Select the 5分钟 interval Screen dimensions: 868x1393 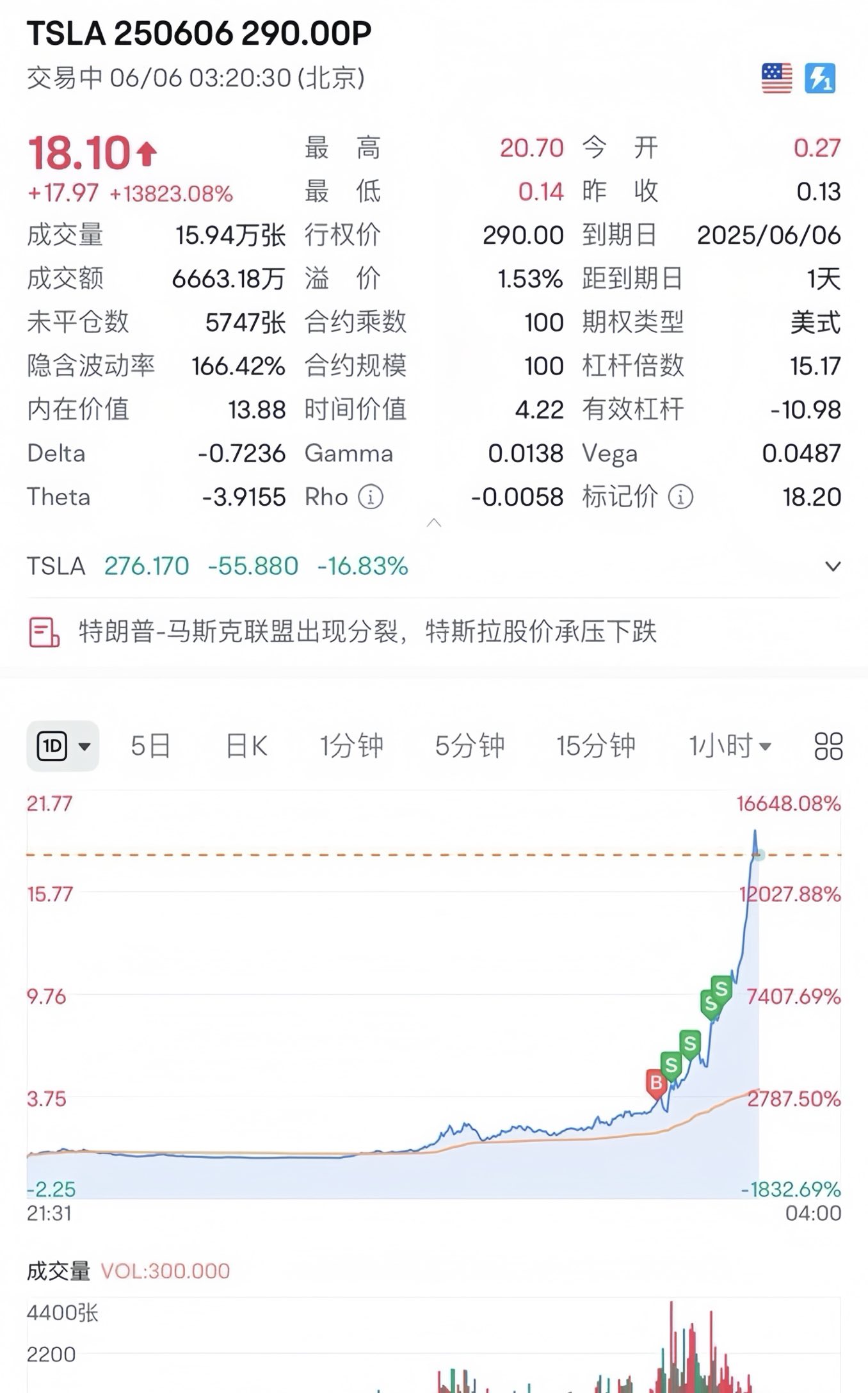coord(470,746)
